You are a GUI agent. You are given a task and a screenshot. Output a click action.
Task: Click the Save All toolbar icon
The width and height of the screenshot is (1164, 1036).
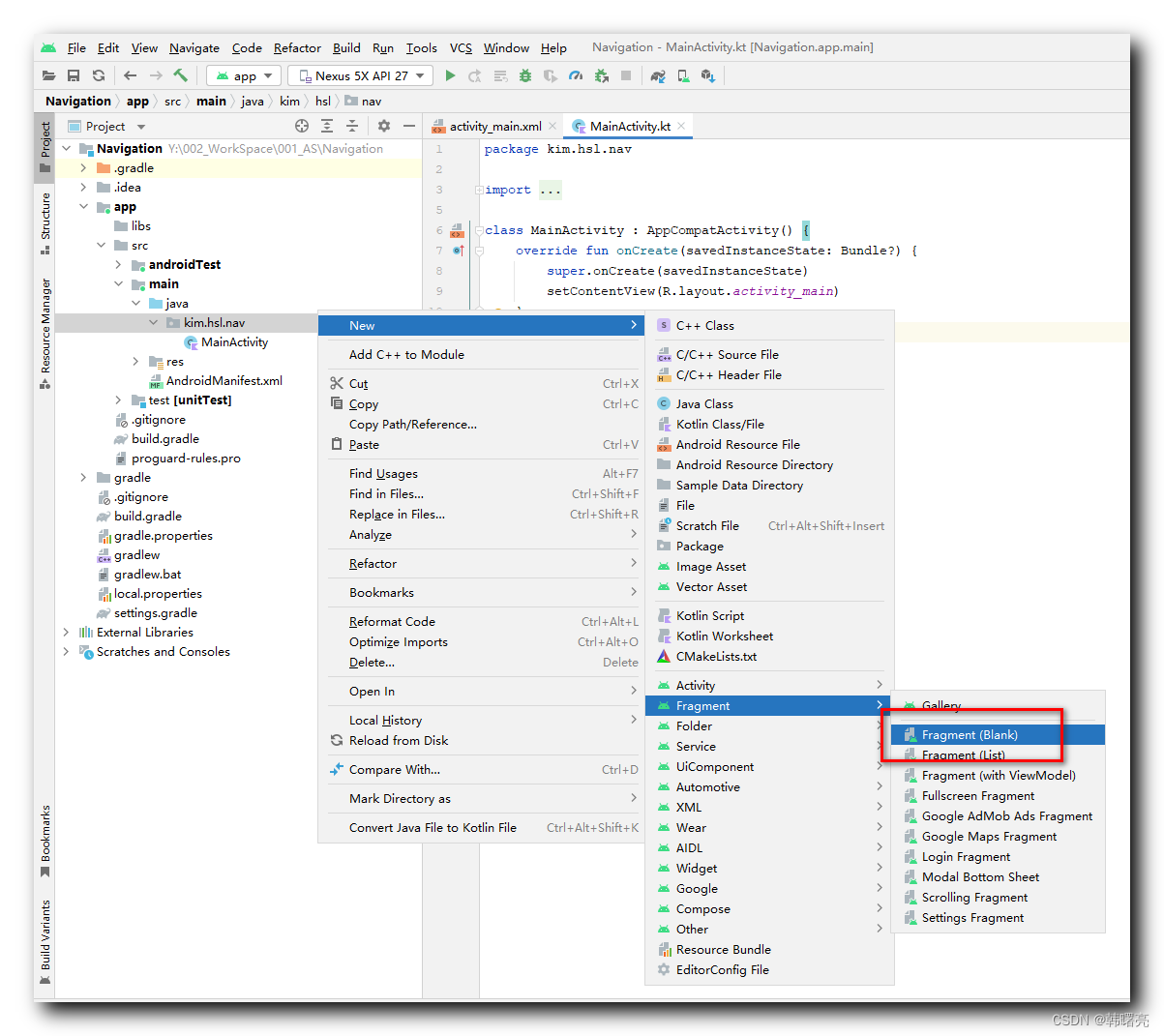point(74,75)
